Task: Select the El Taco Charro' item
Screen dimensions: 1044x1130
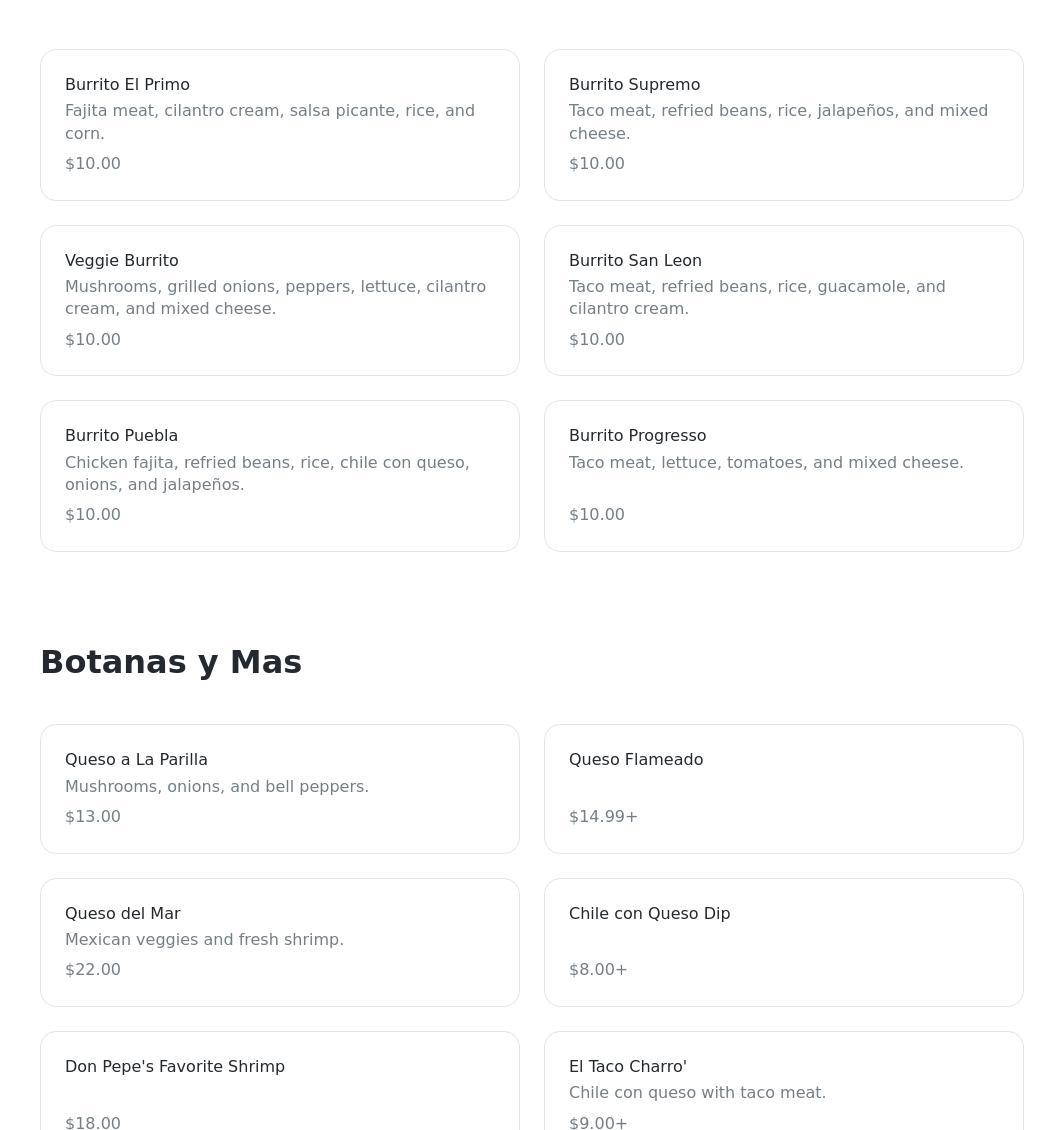Action: (x=783, y=1085)
